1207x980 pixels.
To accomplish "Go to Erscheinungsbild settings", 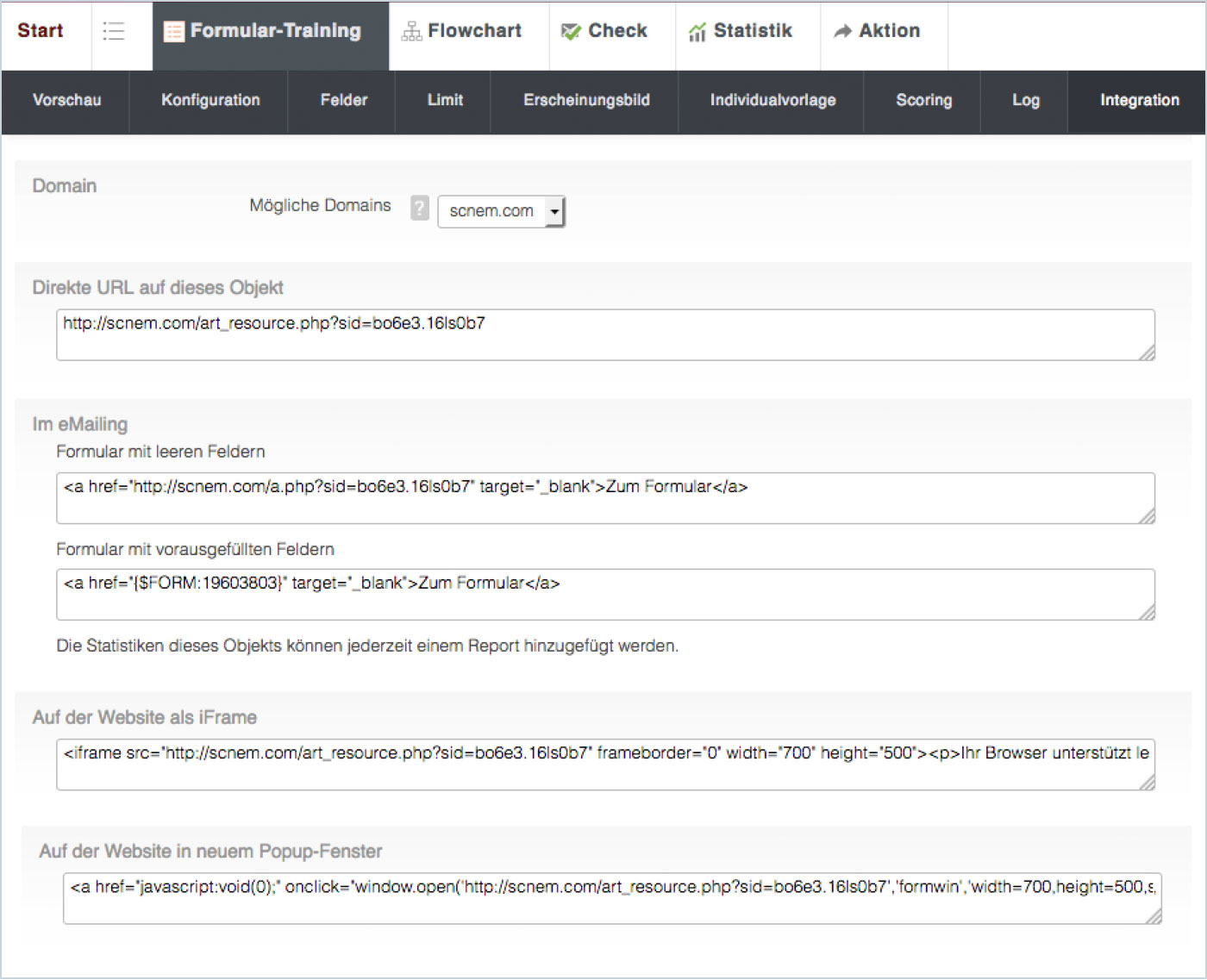I will [x=586, y=100].
